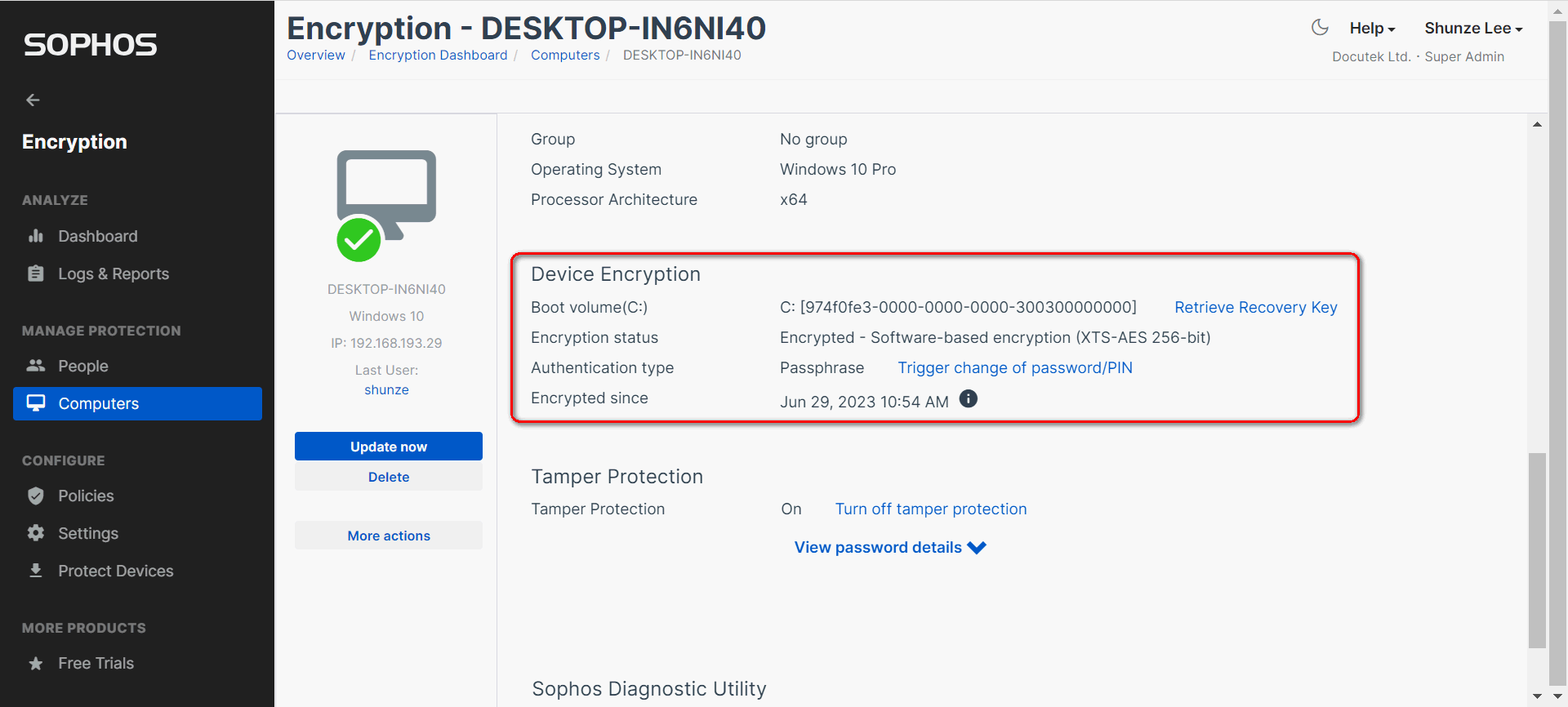Click the Policies shield icon

pos(36,496)
